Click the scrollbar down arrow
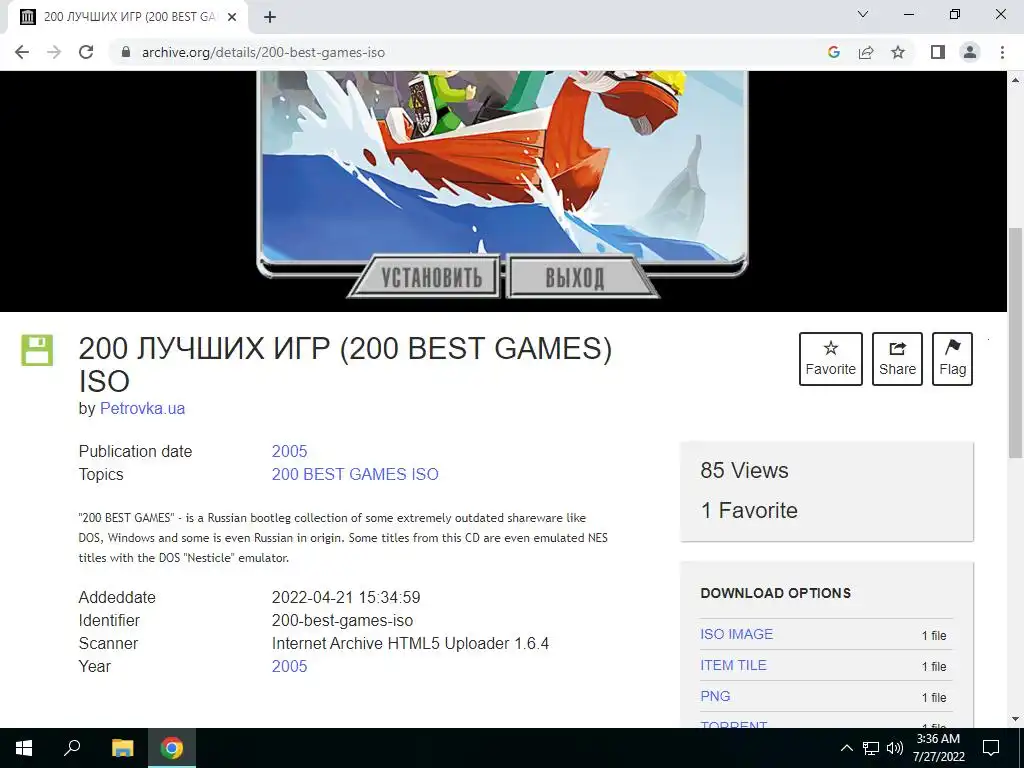Image resolution: width=1024 pixels, height=768 pixels. pyautogui.click(x=1016, y=719)
